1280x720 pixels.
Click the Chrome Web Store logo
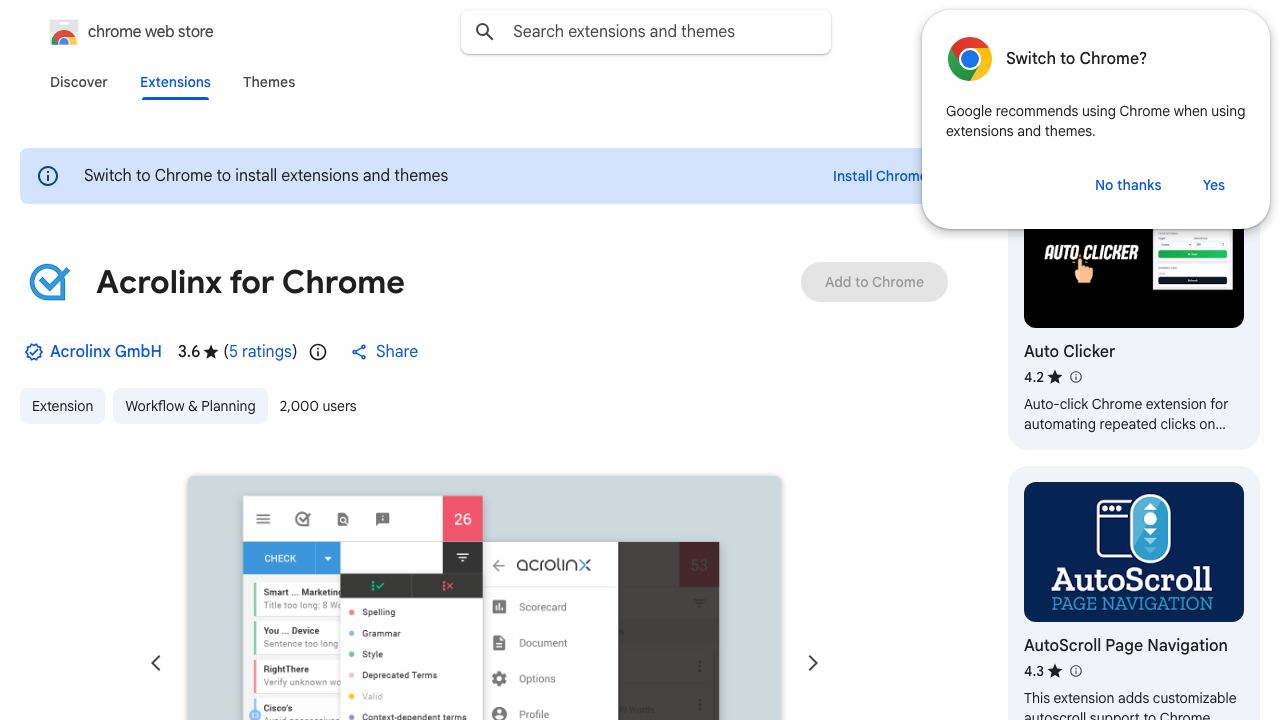coord(64,32)
